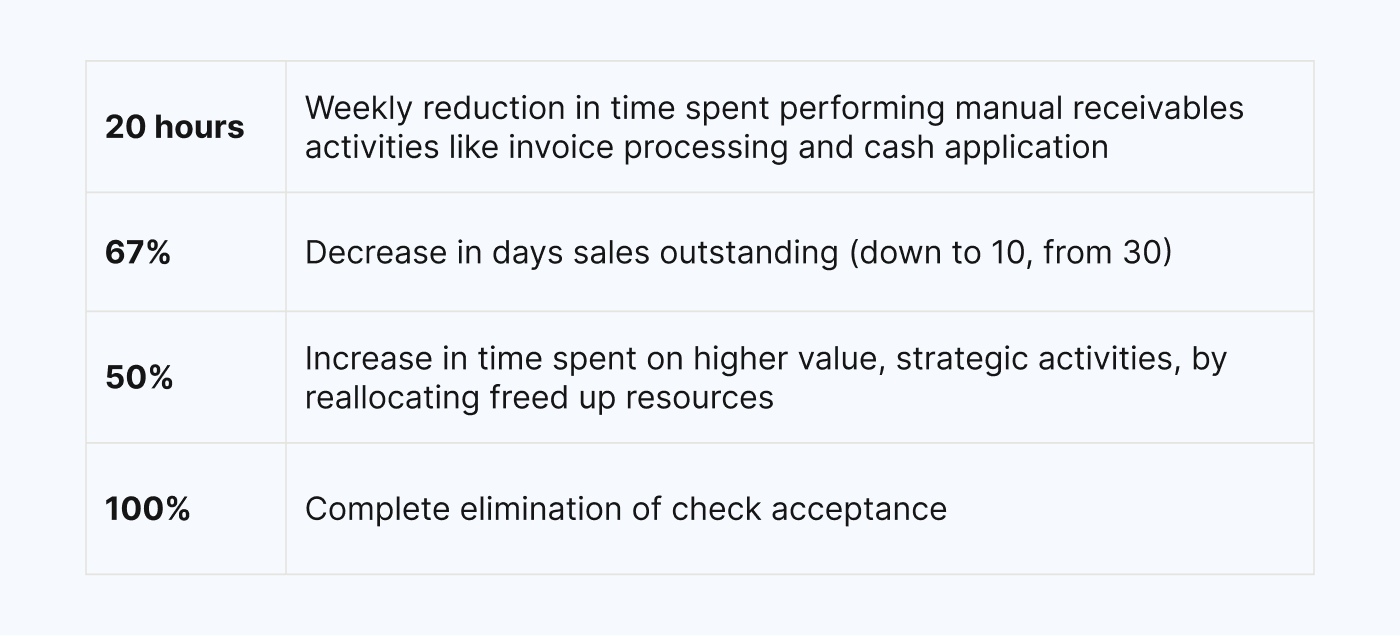Click the phrase "check acceptance"

point(809,509)
